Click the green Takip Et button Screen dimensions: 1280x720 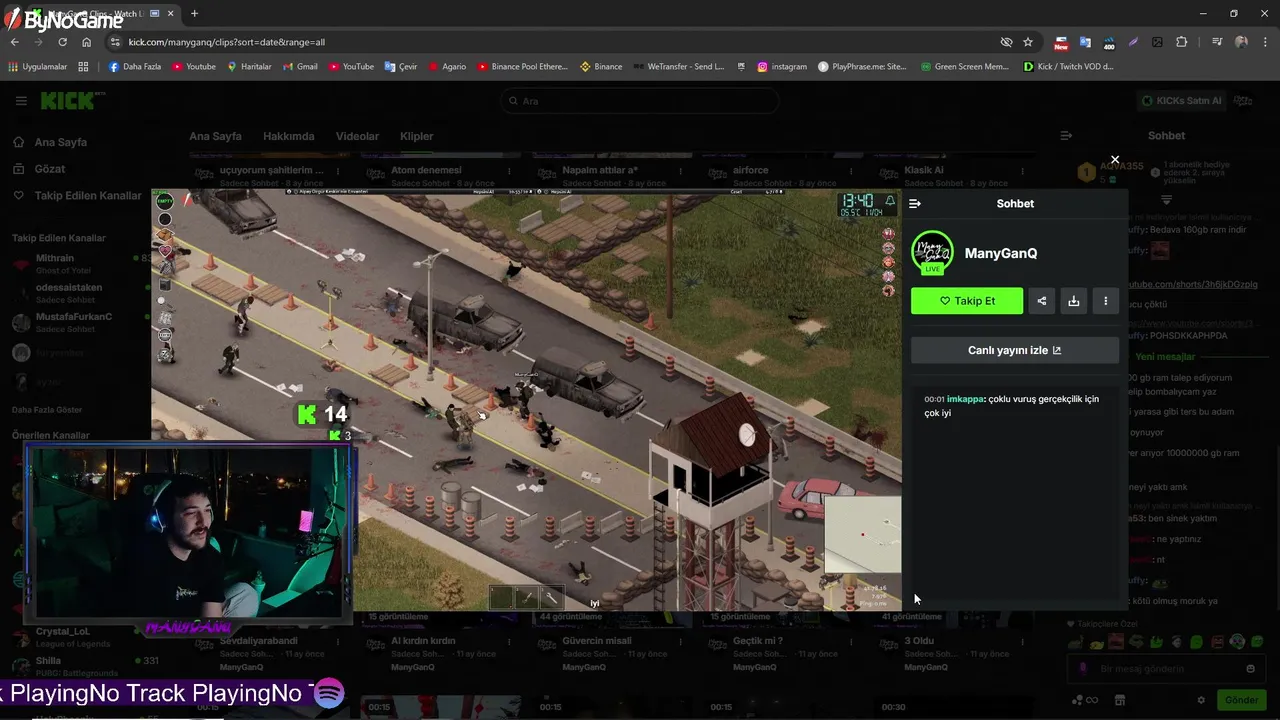(967, 301)
